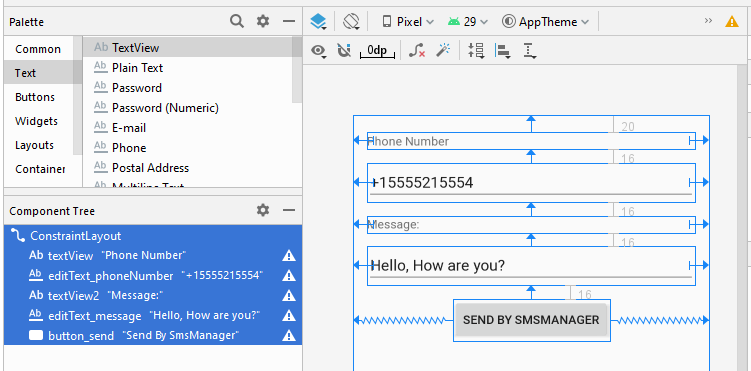Open the Palette settings gear

point(262,21)
